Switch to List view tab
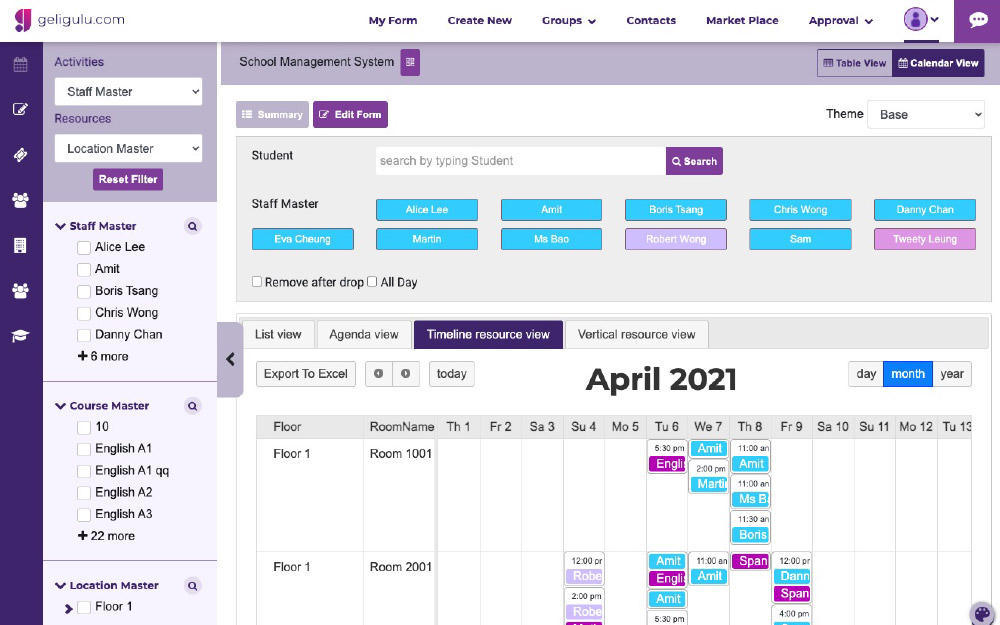1000x625 pixels. point(278,334)
